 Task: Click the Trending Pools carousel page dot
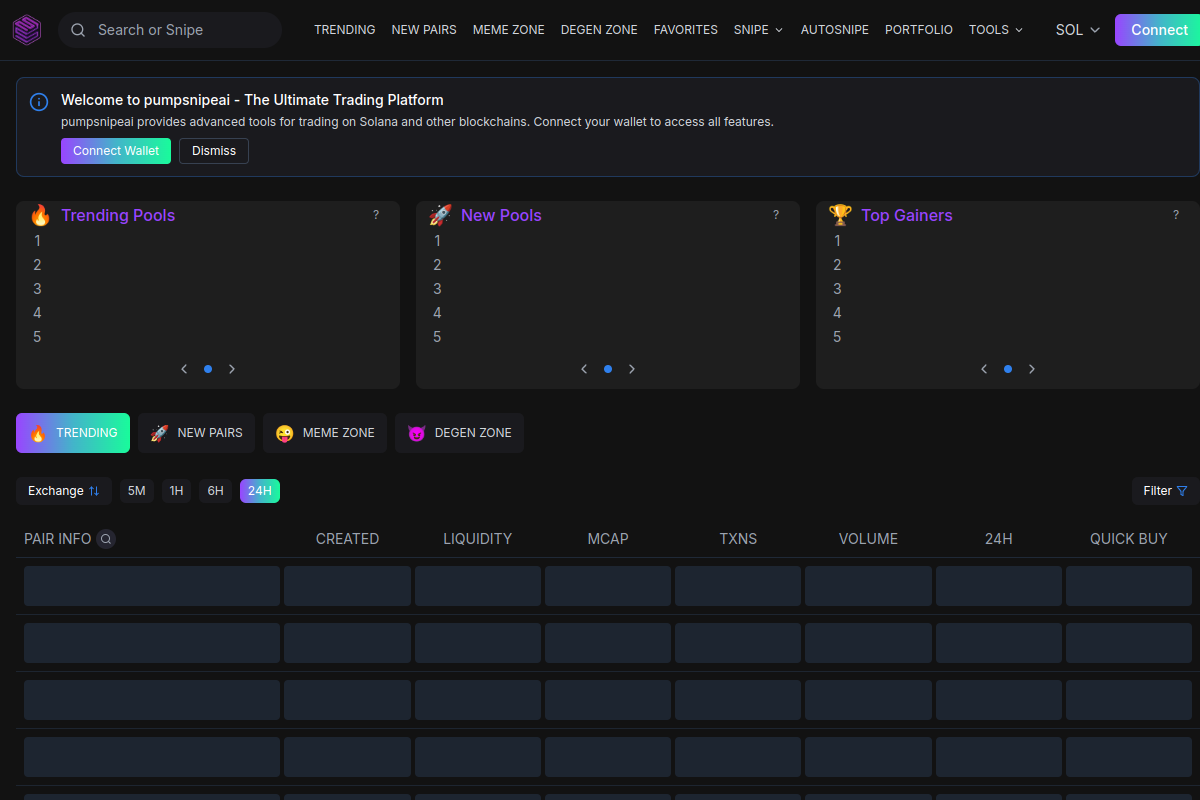click(208, 369)
